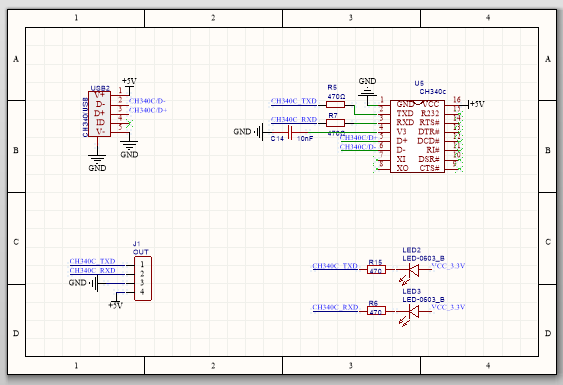
Task: Select the GND symbol at J1 pin 3
Action: click(83, 283)
